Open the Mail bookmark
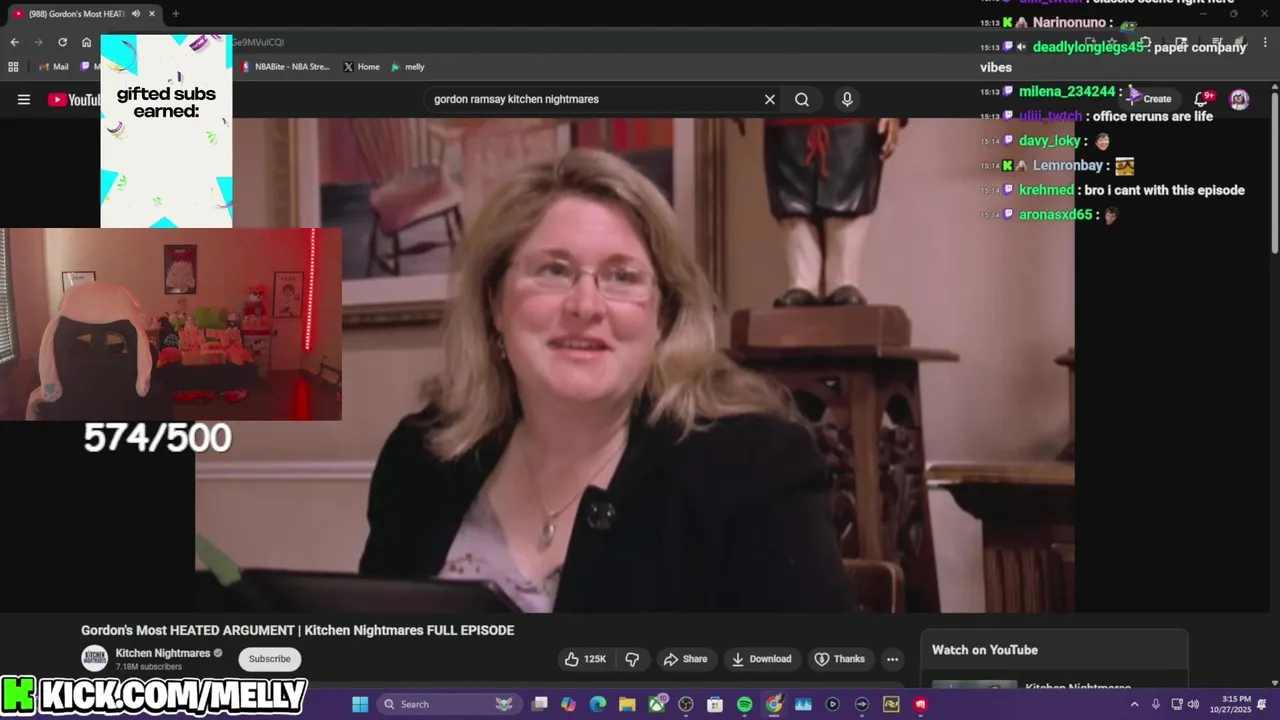 pyautogui.click(x=54, y=67)
